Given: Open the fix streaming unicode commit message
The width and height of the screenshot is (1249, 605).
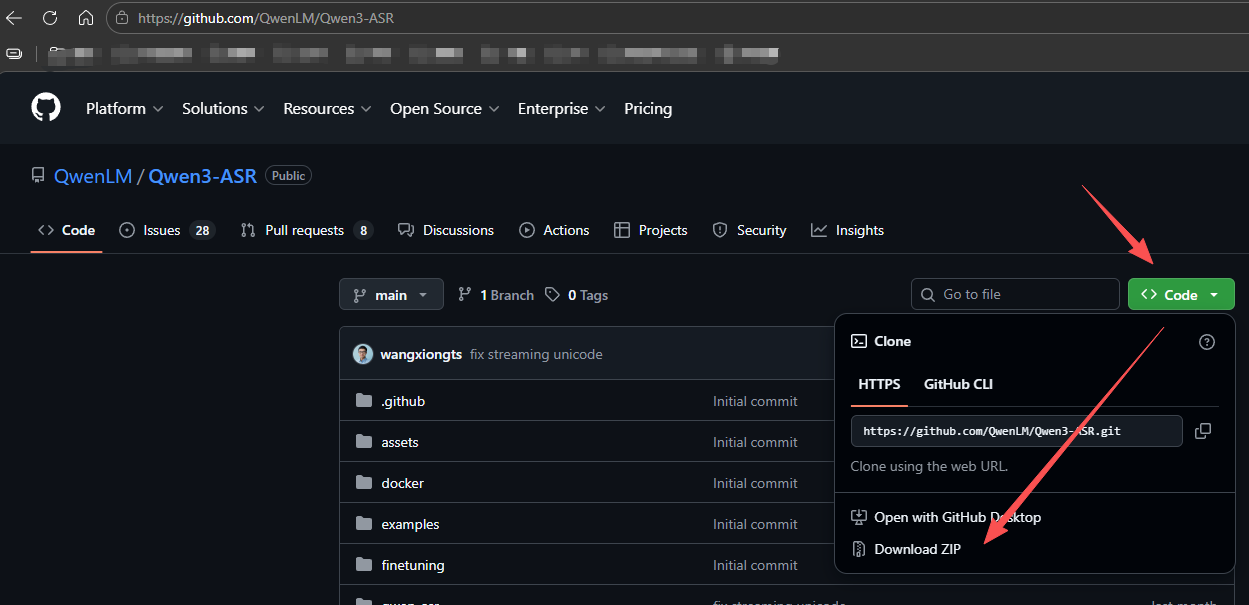Looking at the screenshot, I should click(x=536, y=354).
